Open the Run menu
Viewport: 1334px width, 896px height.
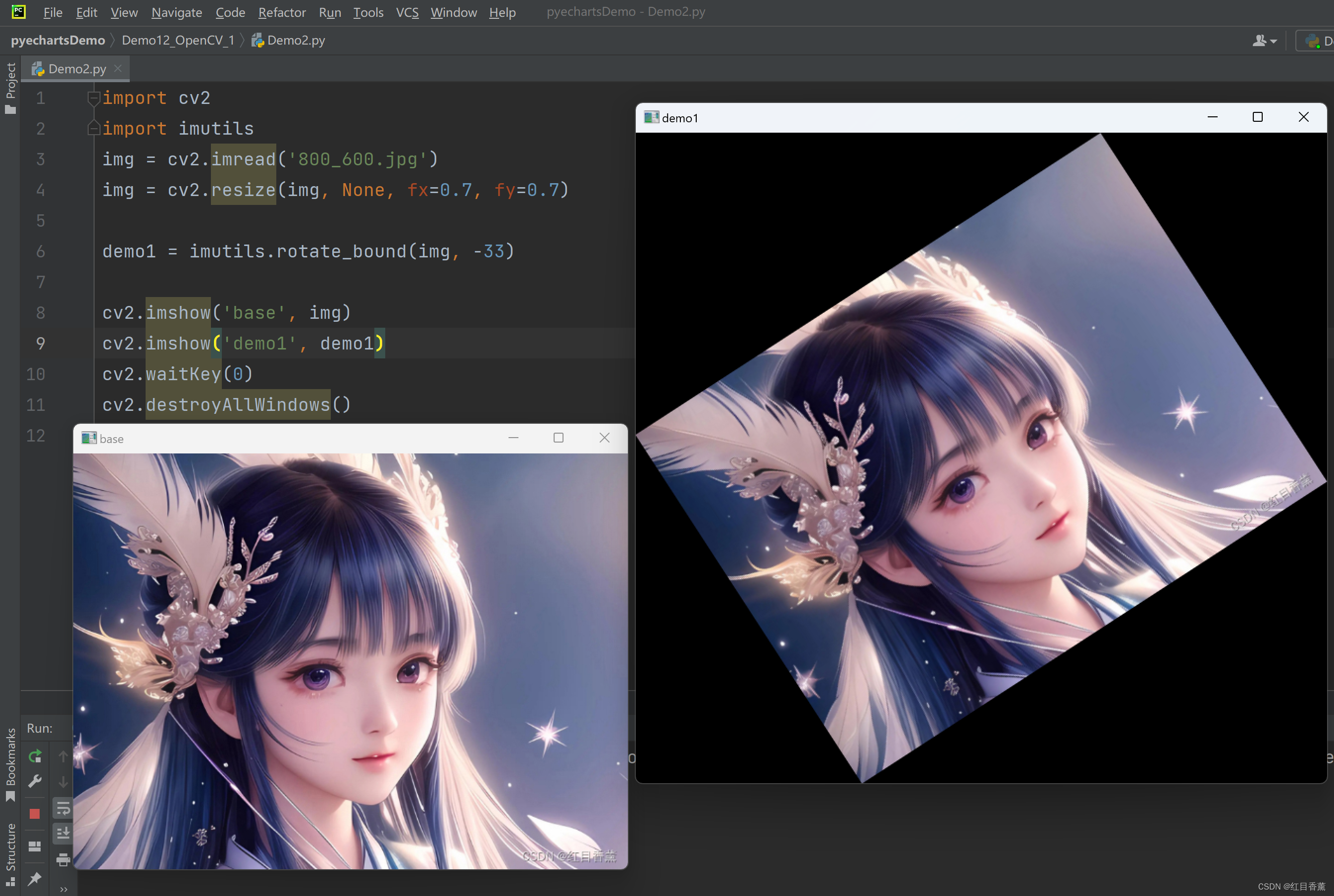coord(330,12)
